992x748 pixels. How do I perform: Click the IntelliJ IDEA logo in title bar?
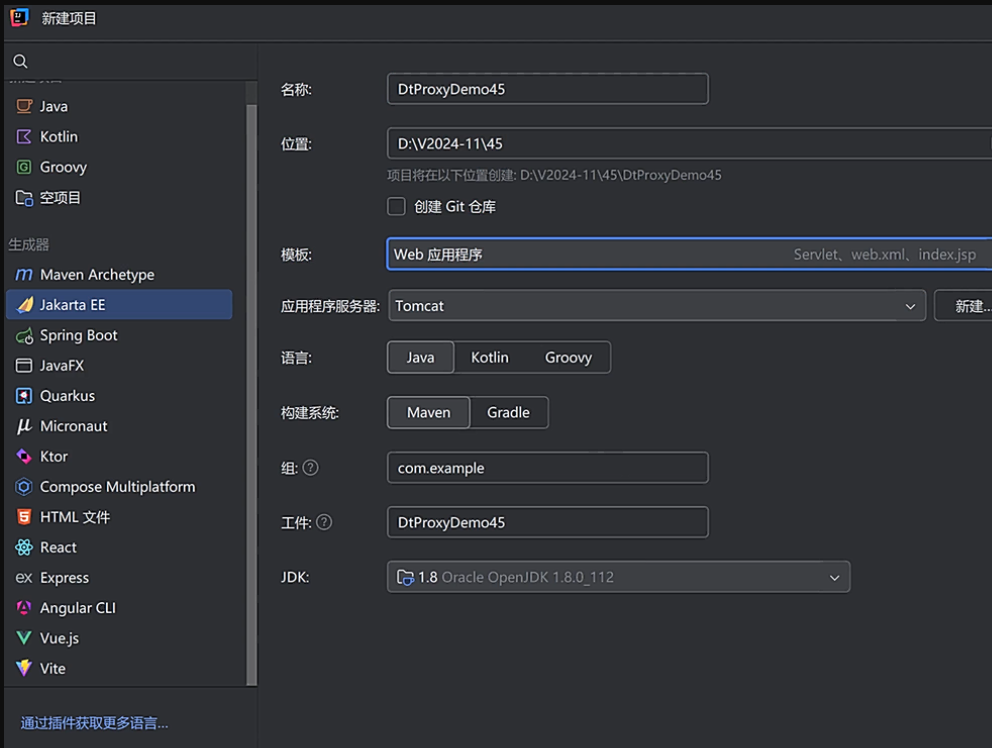point(20,18)
